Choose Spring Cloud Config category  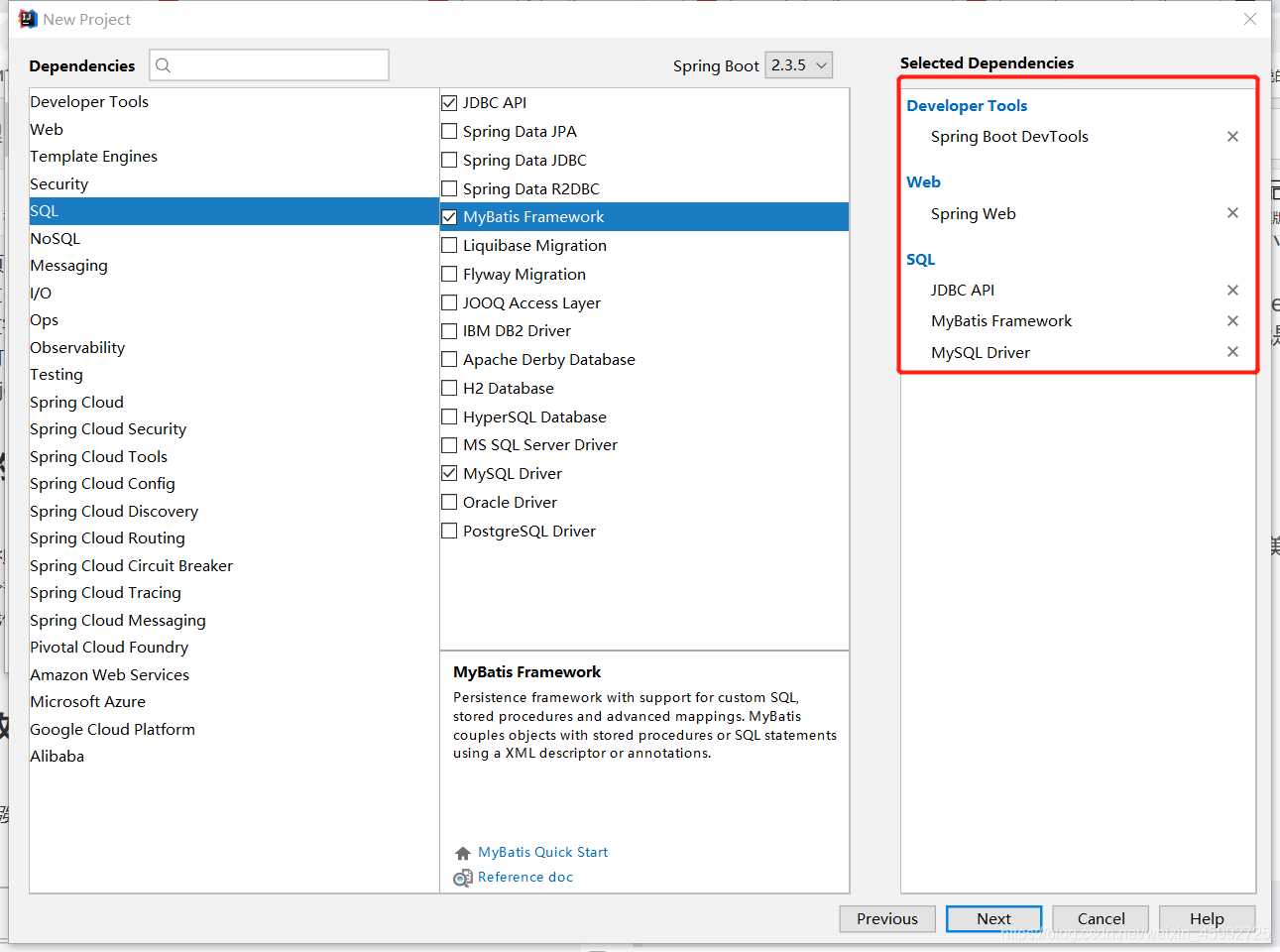point(234,484)
